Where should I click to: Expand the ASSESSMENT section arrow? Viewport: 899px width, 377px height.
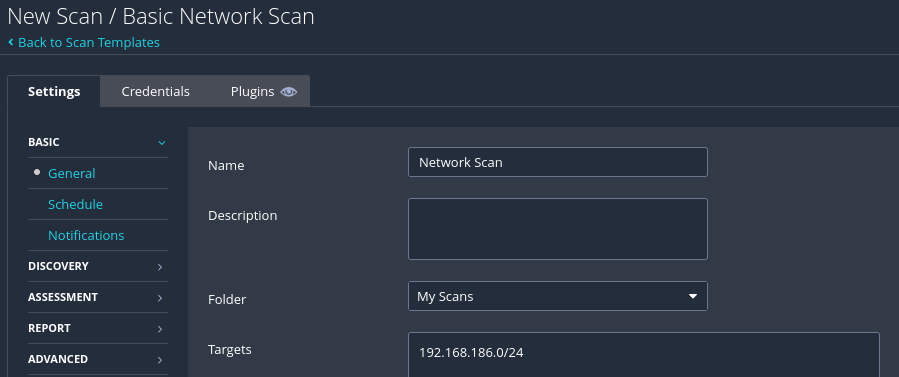[x=160, y=298]
